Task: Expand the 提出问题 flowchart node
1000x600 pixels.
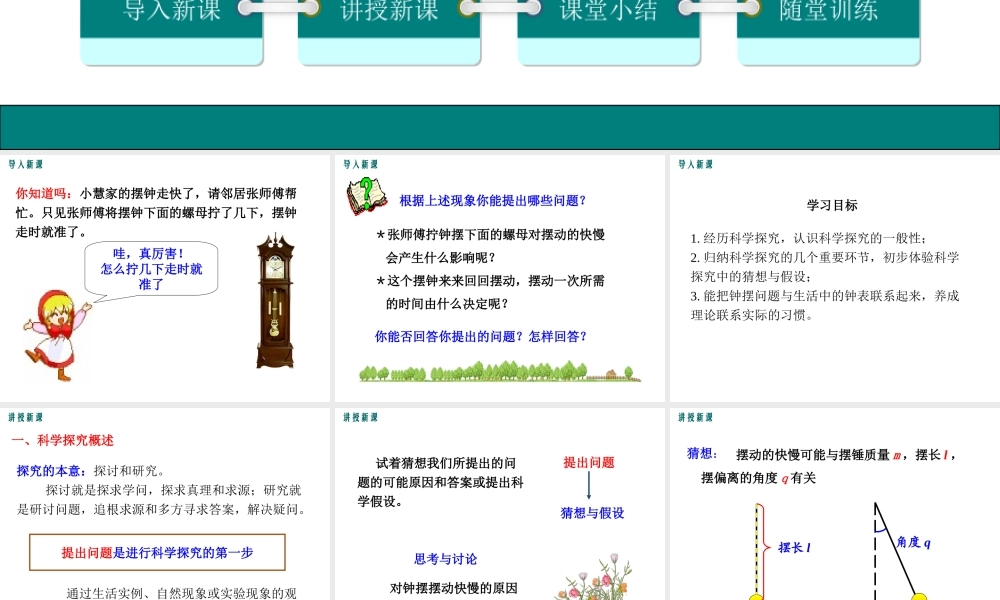Action: click(589, 463)
